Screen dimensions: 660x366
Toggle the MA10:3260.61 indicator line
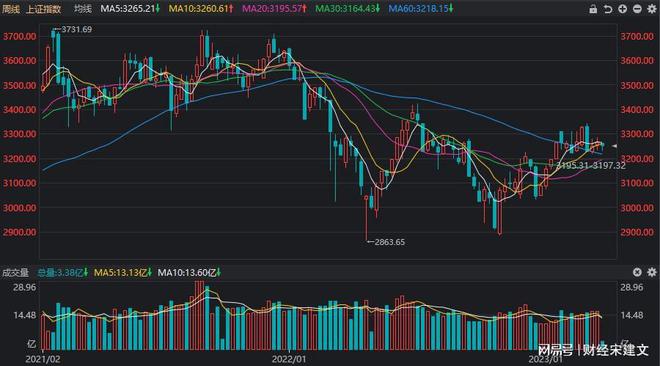(x=201, y=8)
